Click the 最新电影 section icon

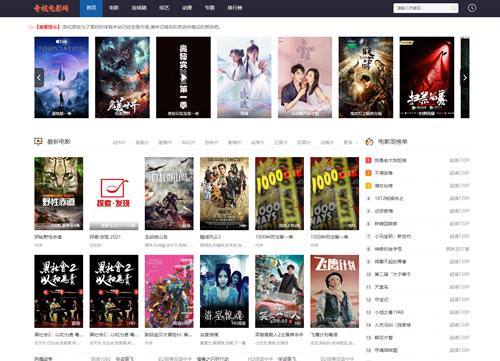38,142
